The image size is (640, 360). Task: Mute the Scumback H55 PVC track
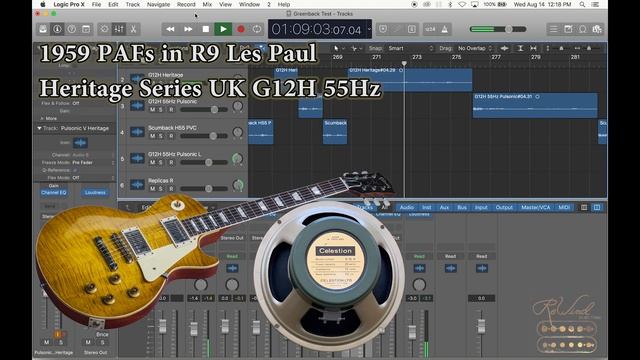[x=153, y=136]
